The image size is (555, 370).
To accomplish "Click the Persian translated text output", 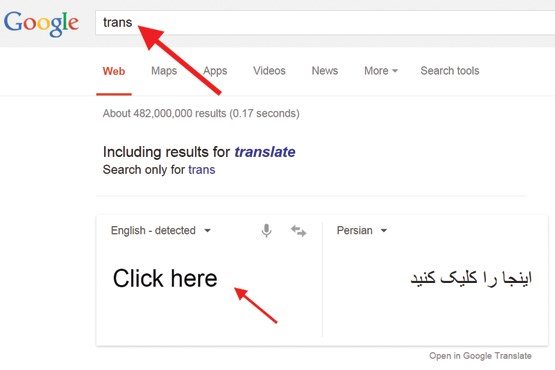I will pyautogui.click(x=471, y=278).
